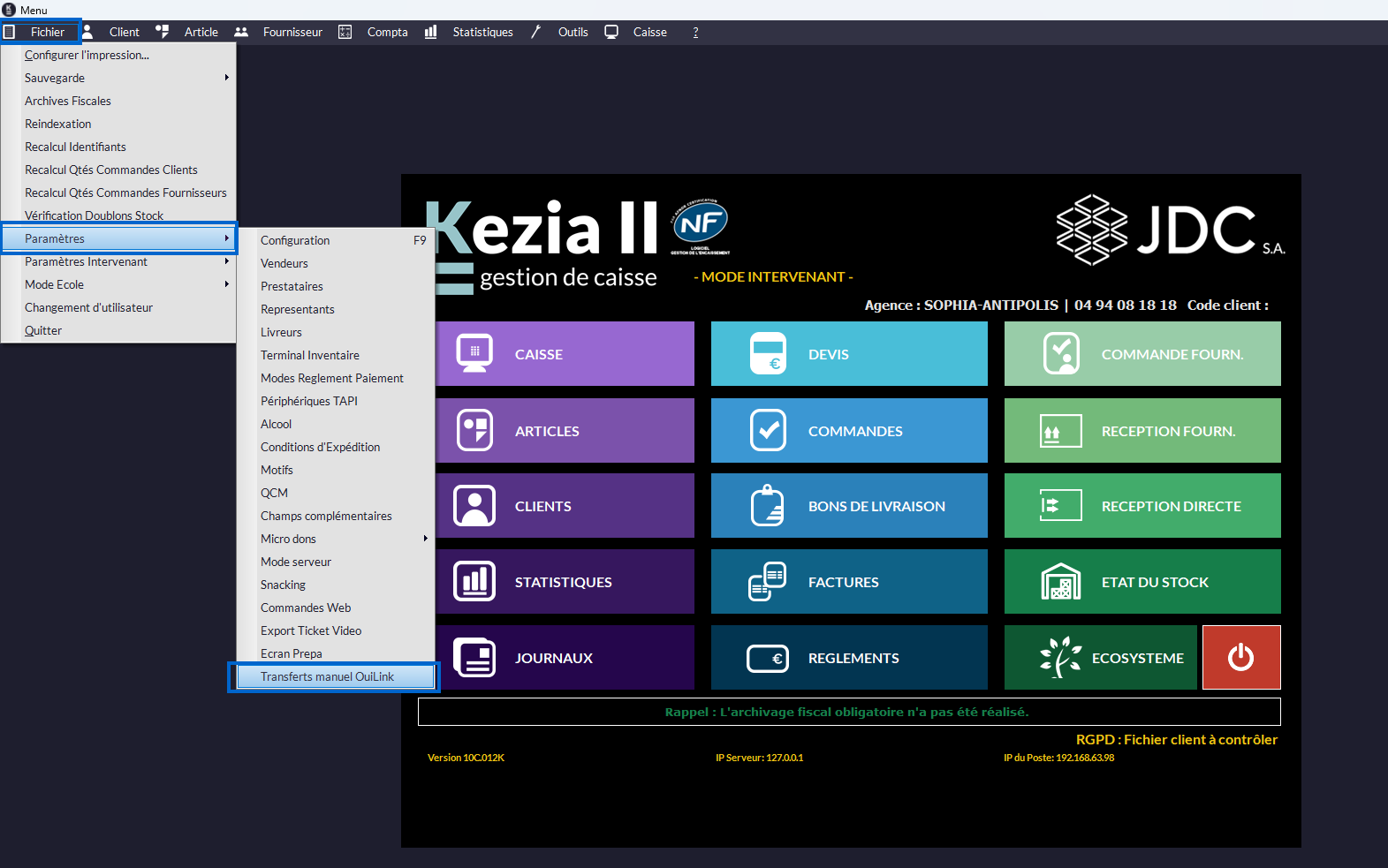The height and width of the screenshot is (868, 1388).
Task: Click Configuration in the Paramètres submenu
Action: tap(295, 240)
